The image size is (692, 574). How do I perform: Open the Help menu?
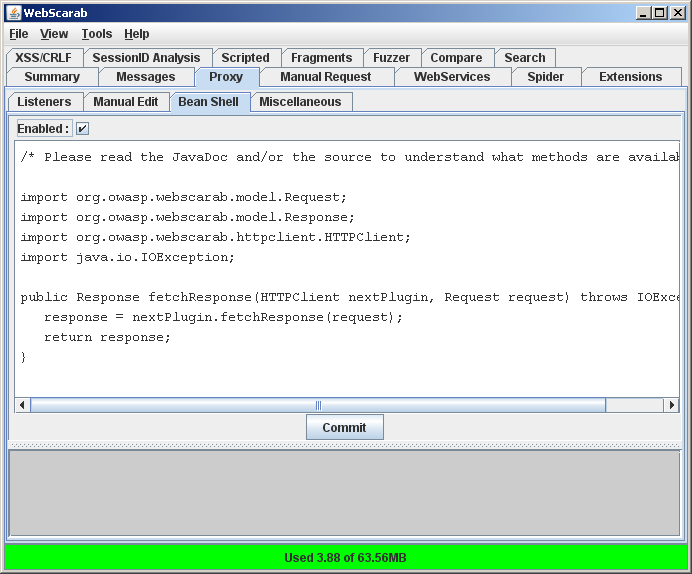point(136,34)
